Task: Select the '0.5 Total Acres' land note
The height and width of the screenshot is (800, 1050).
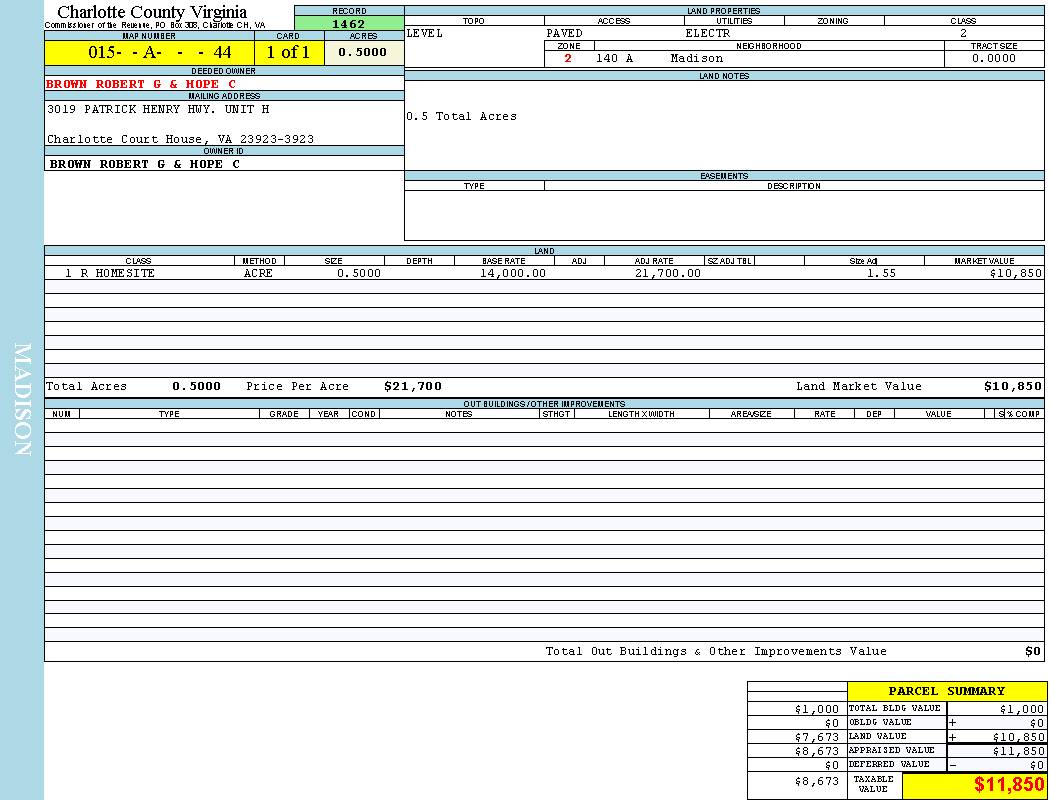Action: click(x=461, y=116)
